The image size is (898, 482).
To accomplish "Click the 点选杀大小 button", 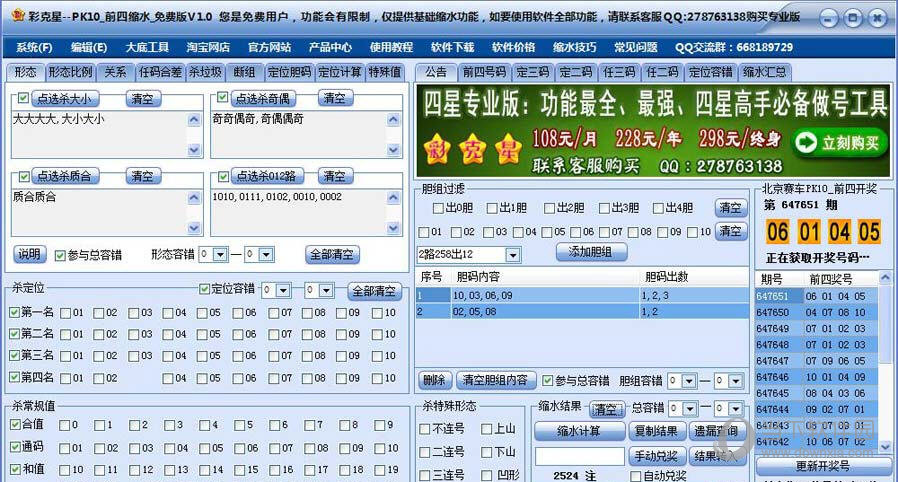I will point(65,98).
